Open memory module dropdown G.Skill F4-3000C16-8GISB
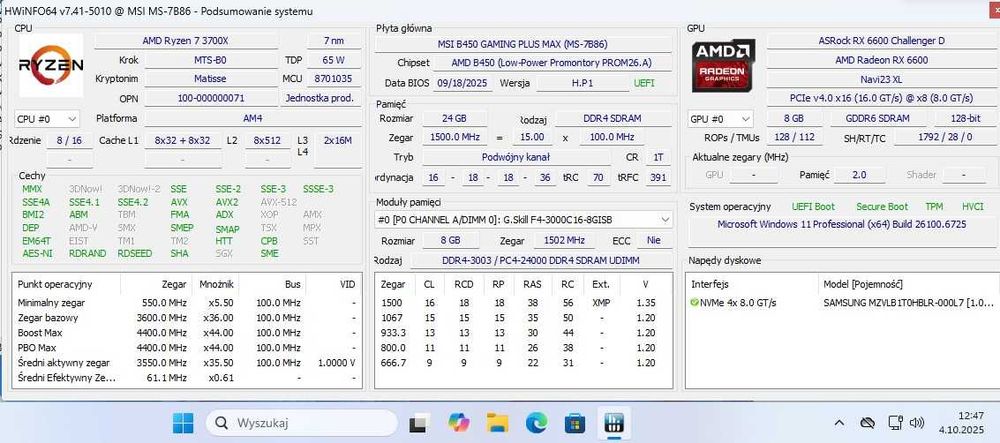 (x=523, y=219)
